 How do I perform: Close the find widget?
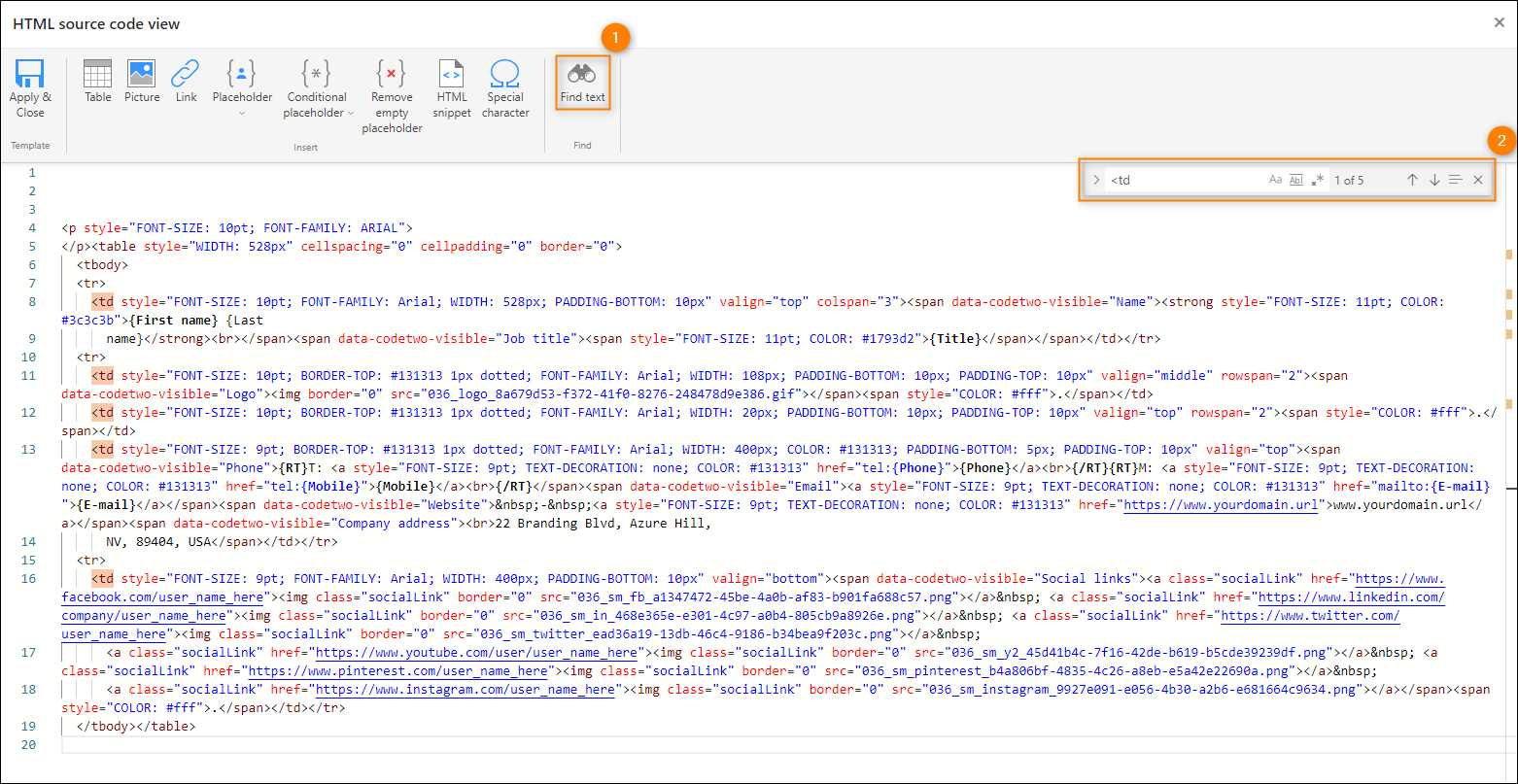tap(1478, 180)
